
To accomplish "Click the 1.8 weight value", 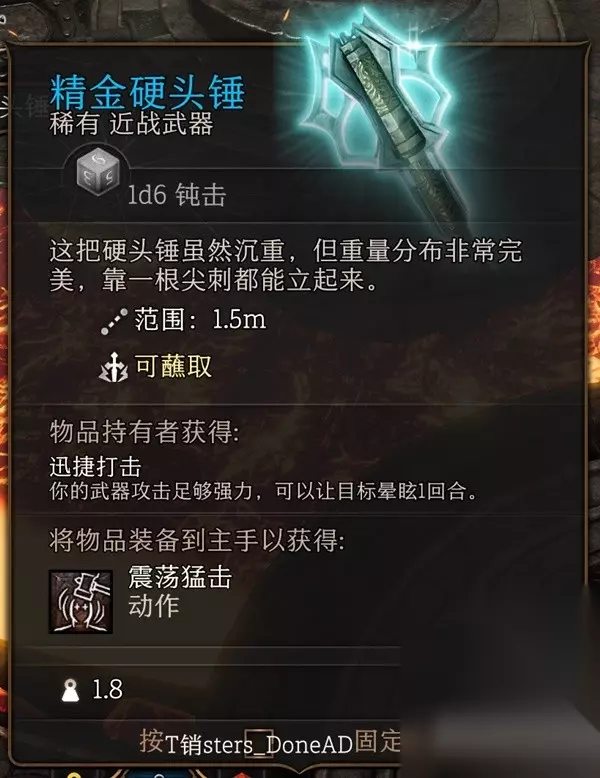I will click(107, 690).
